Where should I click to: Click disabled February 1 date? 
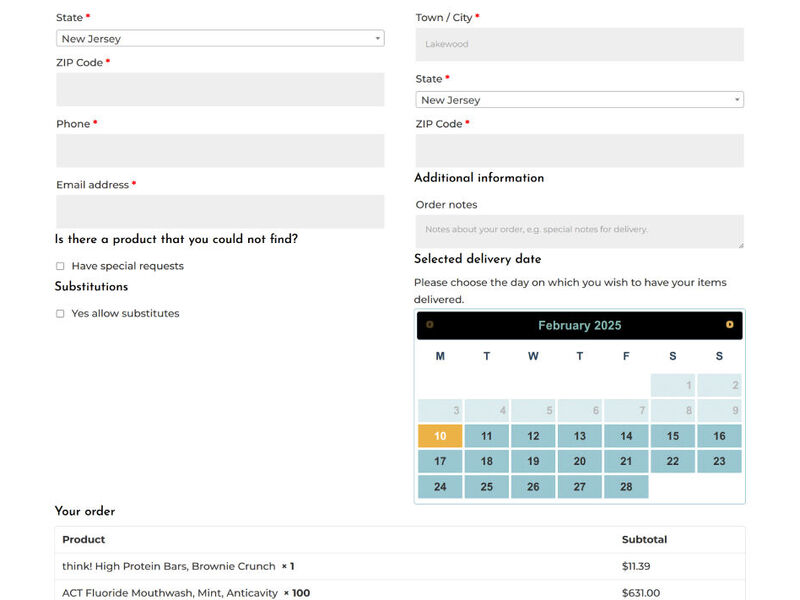point(673,385)
